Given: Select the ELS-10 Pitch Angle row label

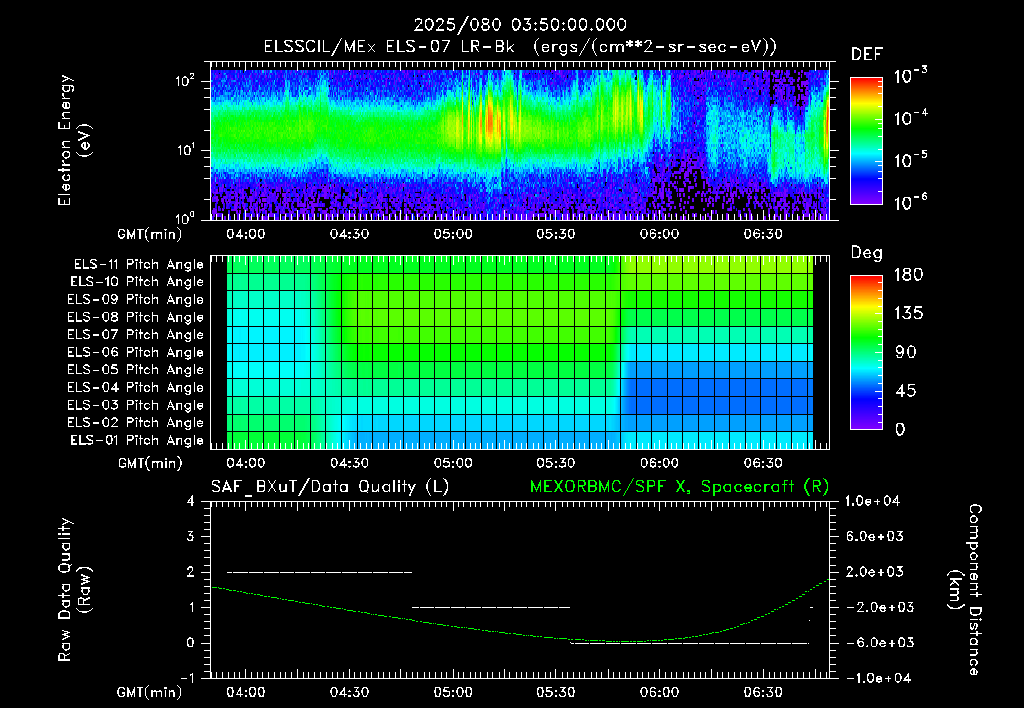Looking at the screenshot, I should tap(137, 282).
